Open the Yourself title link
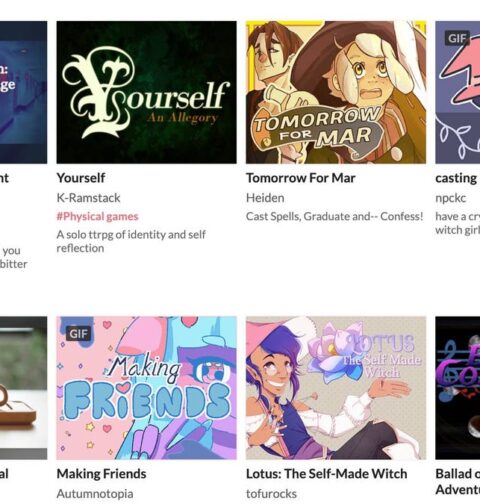 pos(81,178)
